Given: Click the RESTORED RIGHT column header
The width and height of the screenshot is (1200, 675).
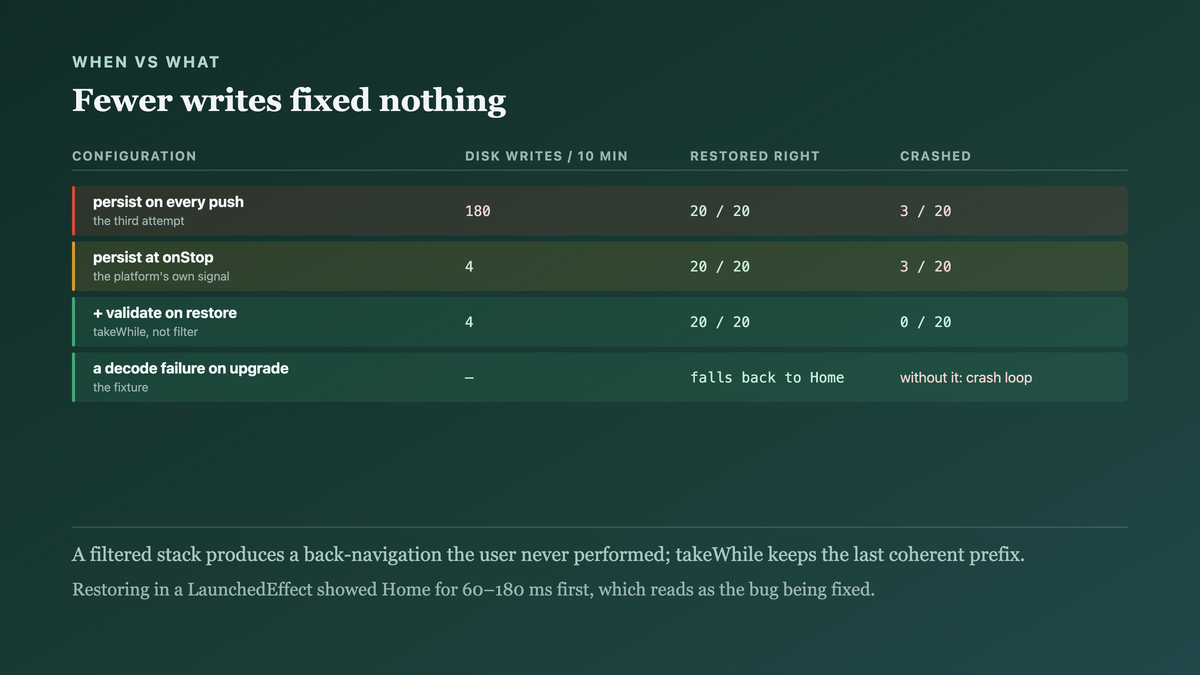Looking at the screenshot, I should tap(755, 156).
